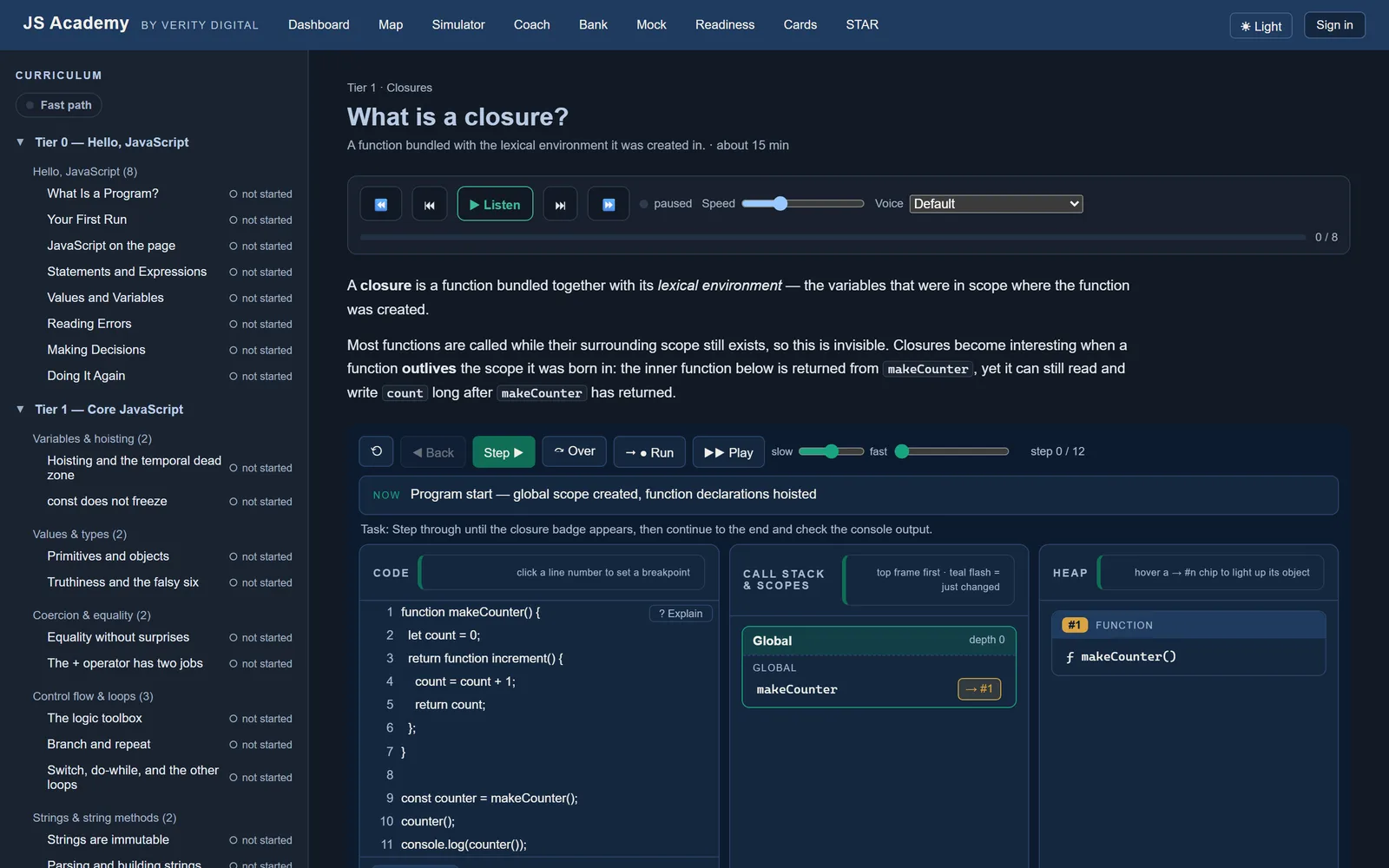
Task: Click the status circle for The logic toolbox
Action: point(234,719)
